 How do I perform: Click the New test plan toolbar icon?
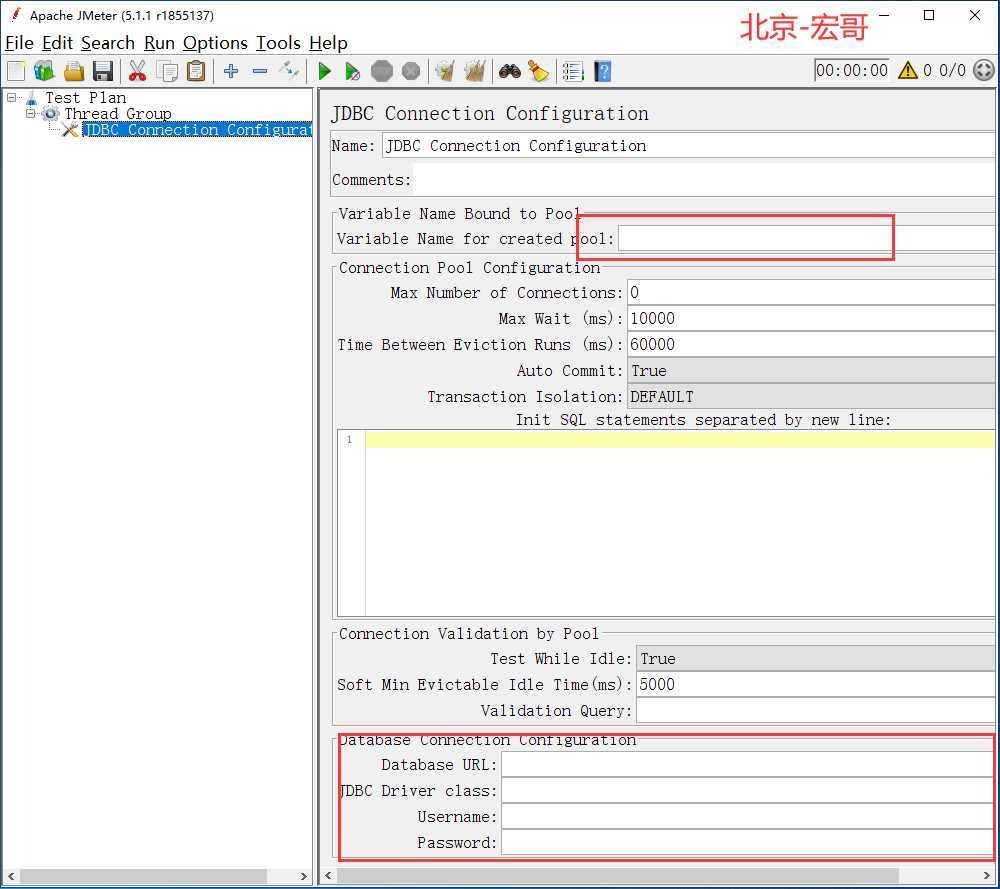tap(16, 71)
